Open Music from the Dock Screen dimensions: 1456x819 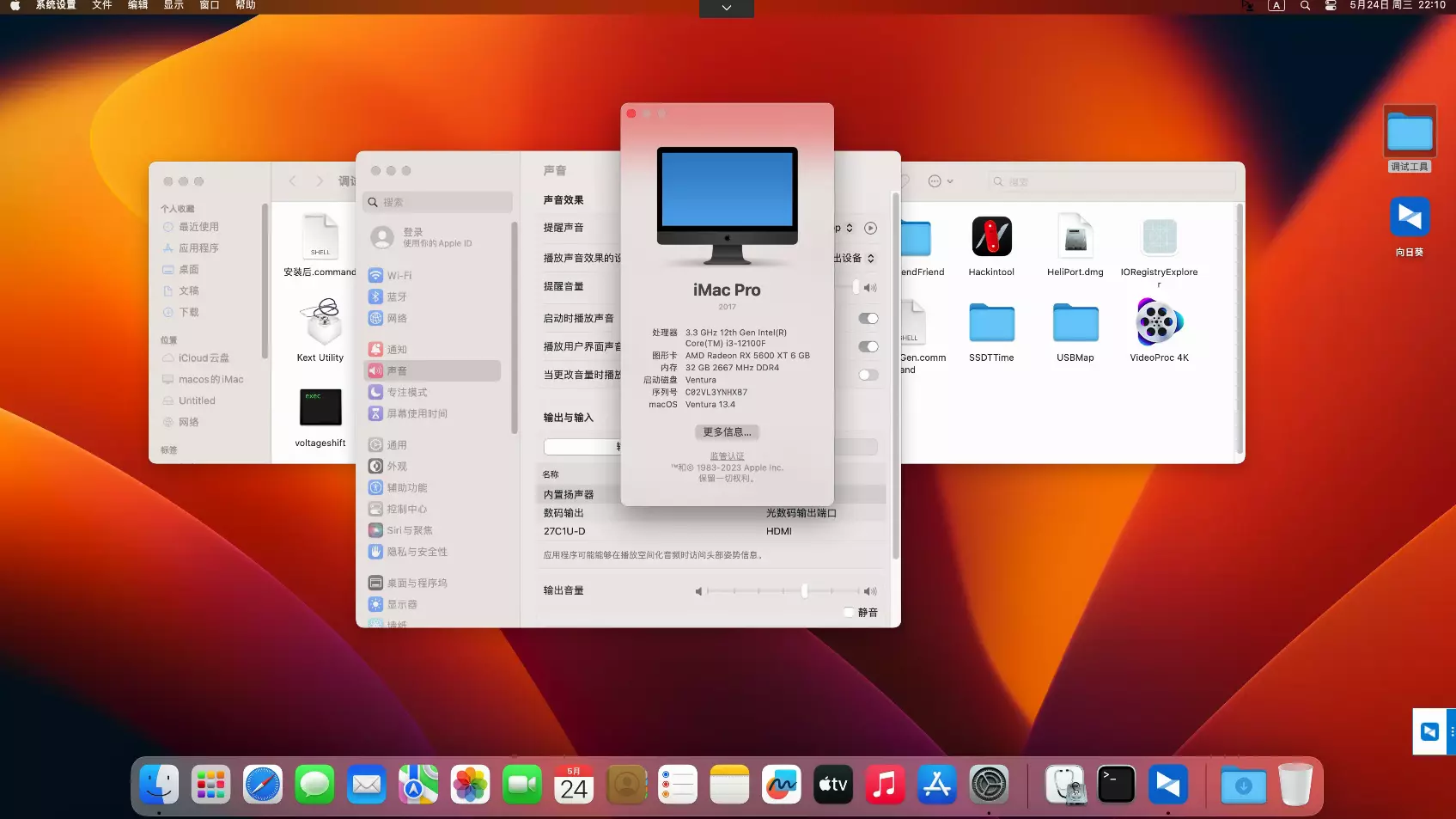point(885,784)
